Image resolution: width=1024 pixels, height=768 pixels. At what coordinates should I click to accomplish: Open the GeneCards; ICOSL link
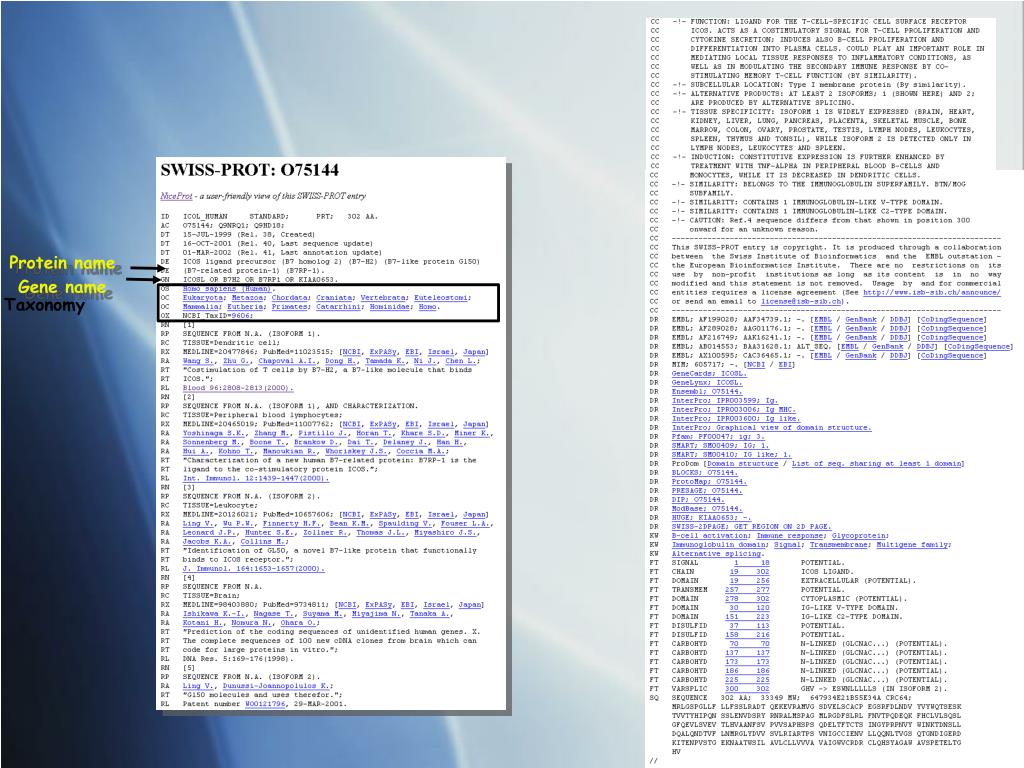[708, 374]
